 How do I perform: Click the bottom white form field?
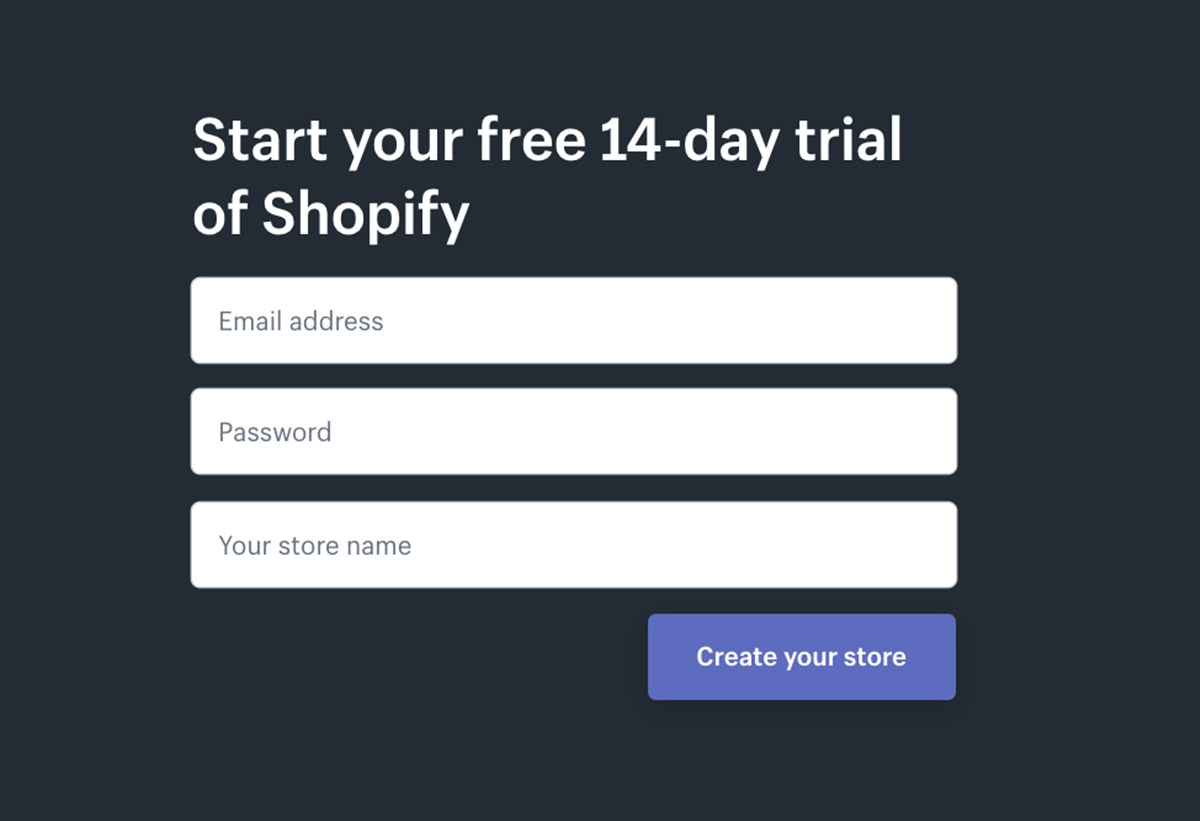[573, 545]
